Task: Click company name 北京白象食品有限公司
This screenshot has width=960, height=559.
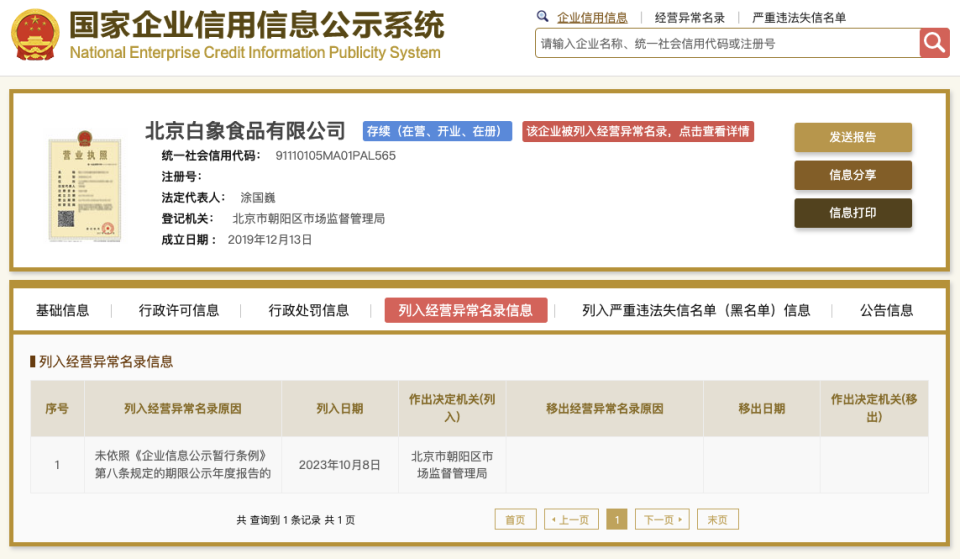Action: (246, 130)
